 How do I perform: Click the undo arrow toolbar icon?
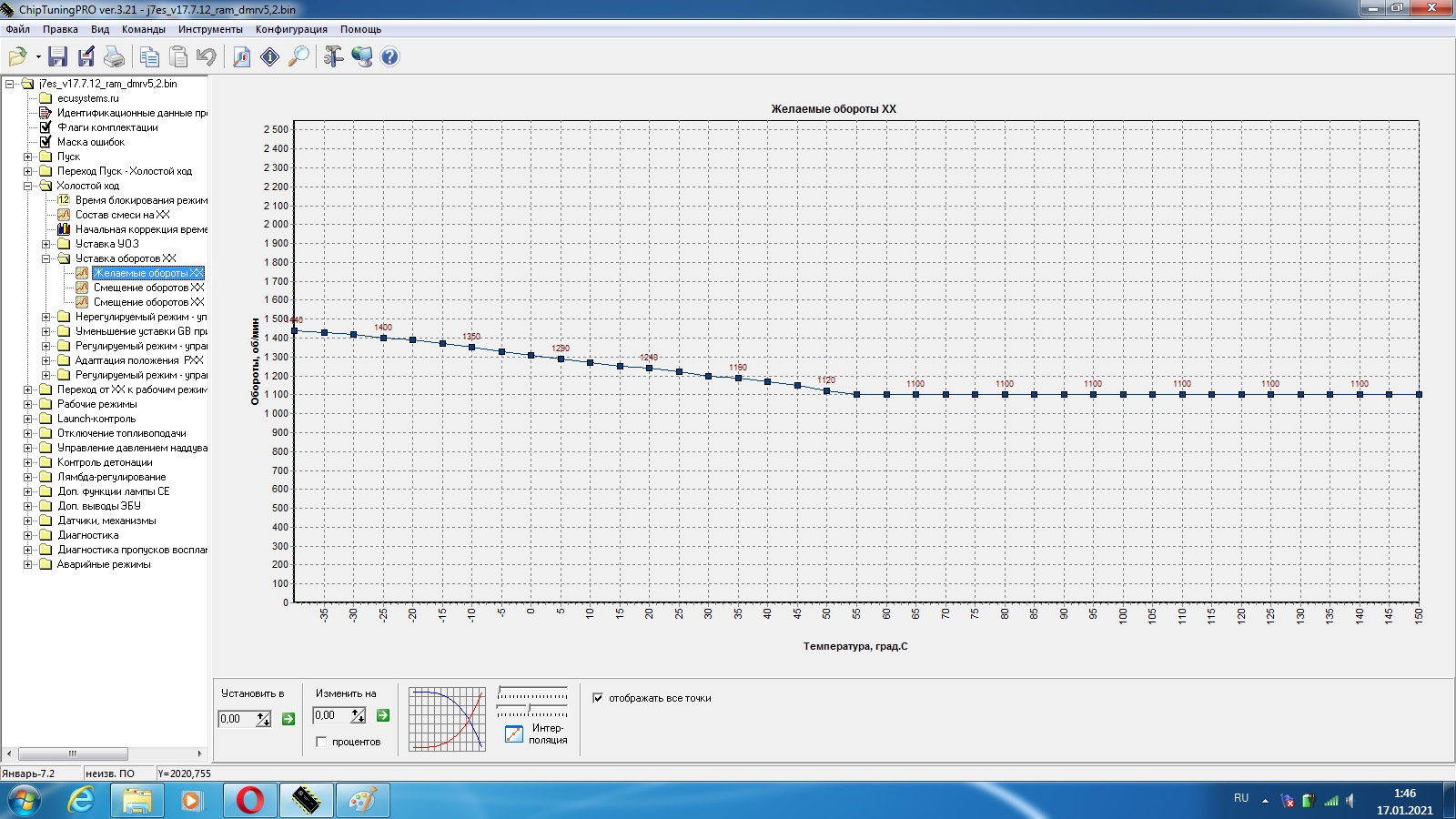coord(206,57)
